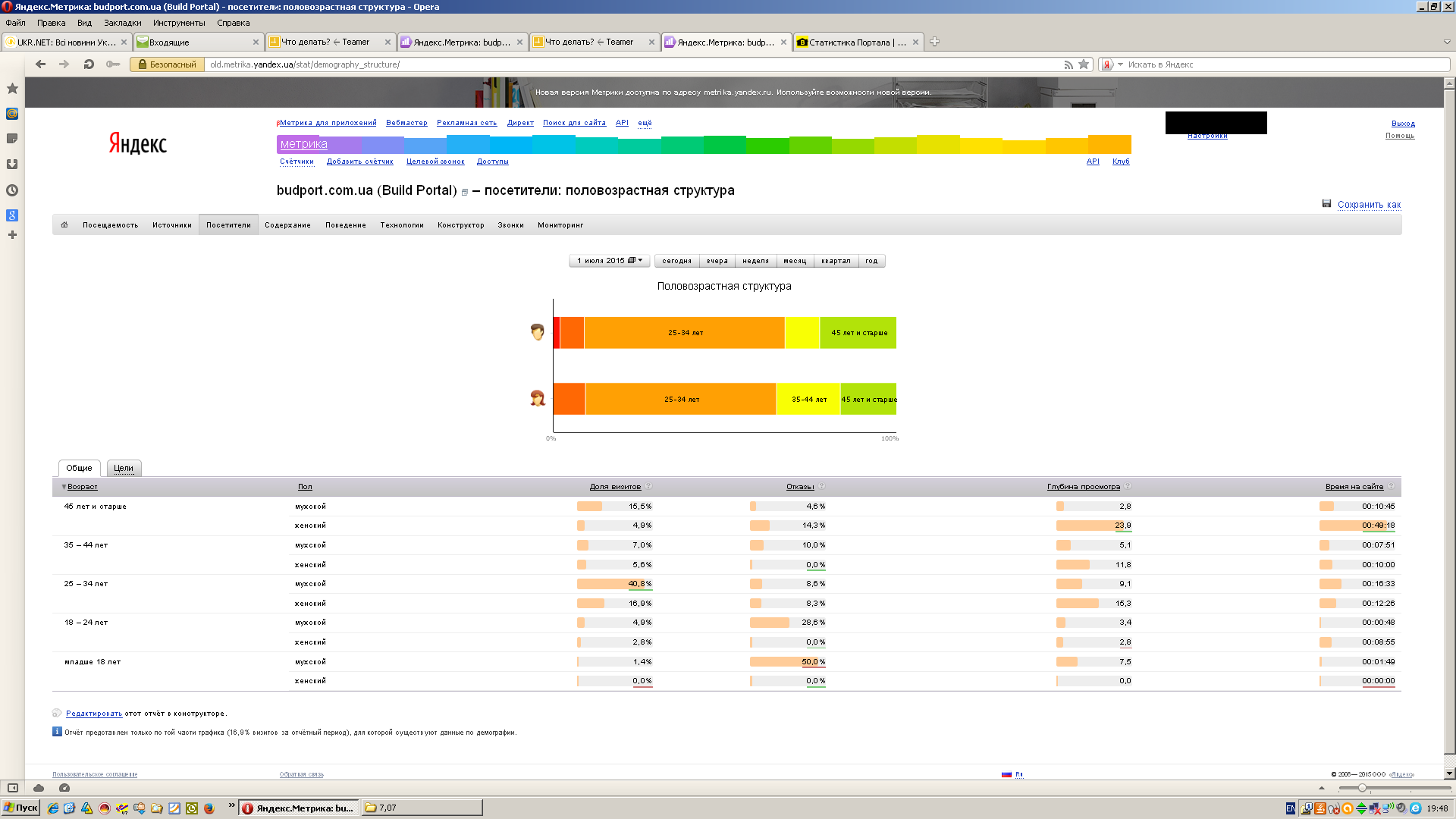Click the female 35-44 лет bar segment

pyautogui.click(x=808, y=399)
